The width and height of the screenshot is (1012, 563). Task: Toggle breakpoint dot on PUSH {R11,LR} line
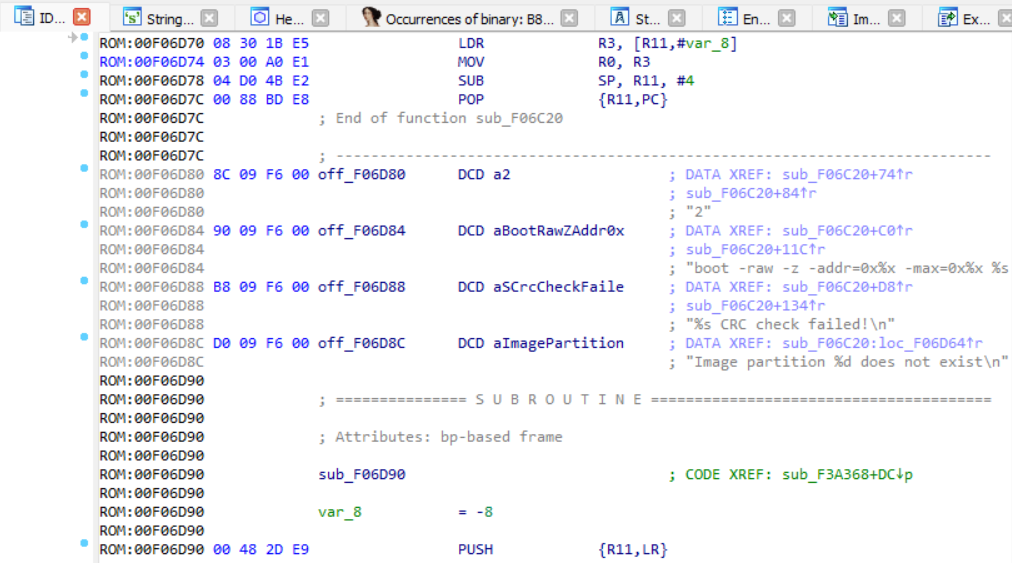(x=84, y=543)
